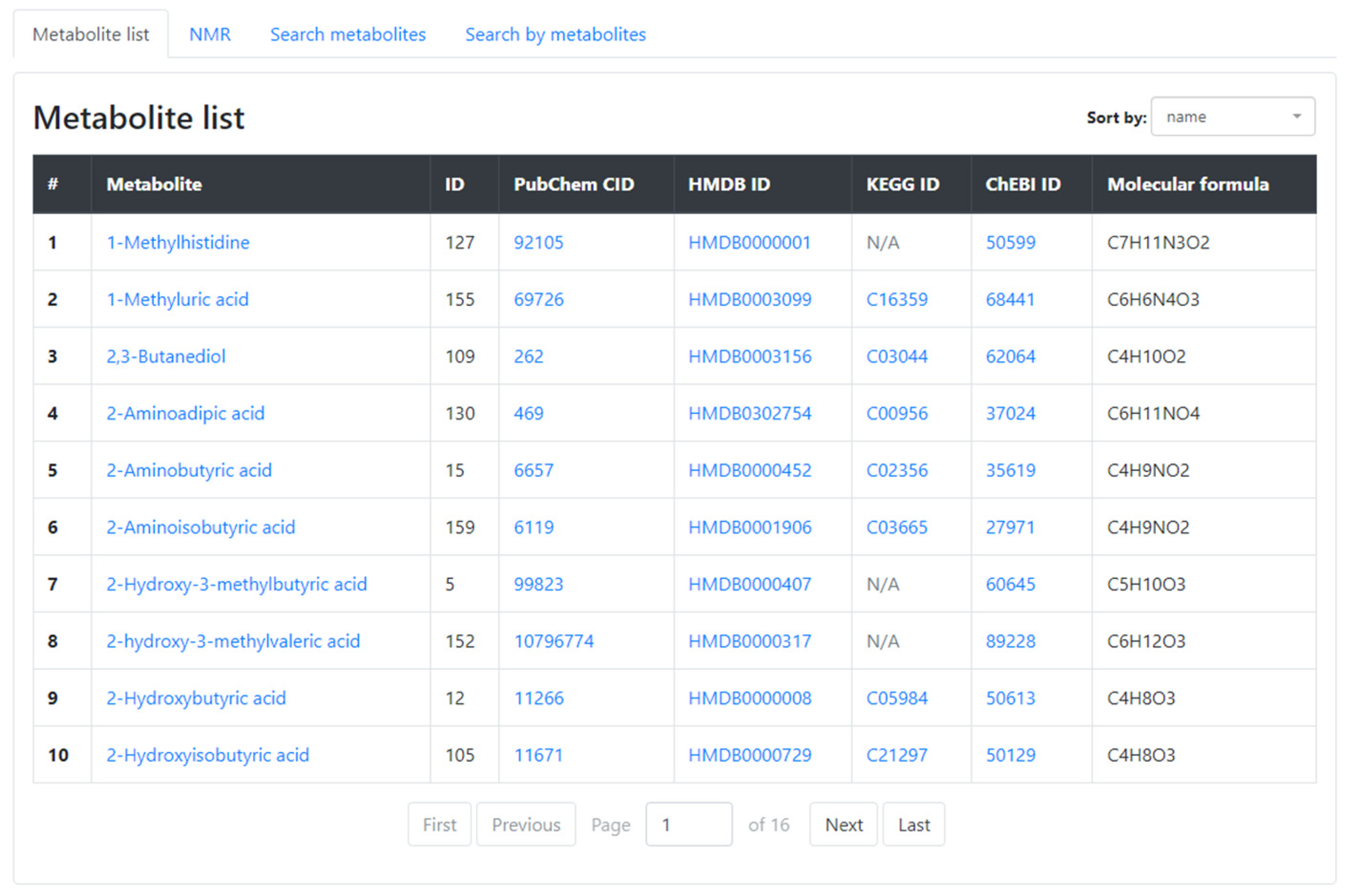Open the Search metabolites tab
Viewport: 1349px width, 896px height.
coord(348,34)
